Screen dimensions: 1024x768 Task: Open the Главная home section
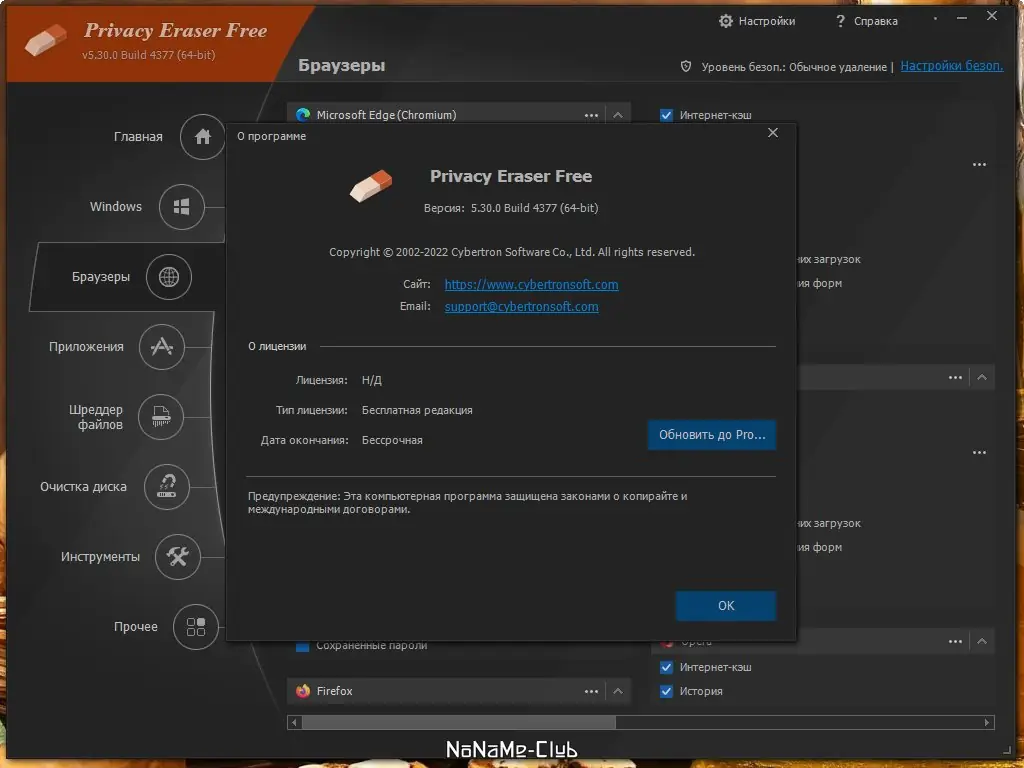point(201,137)
